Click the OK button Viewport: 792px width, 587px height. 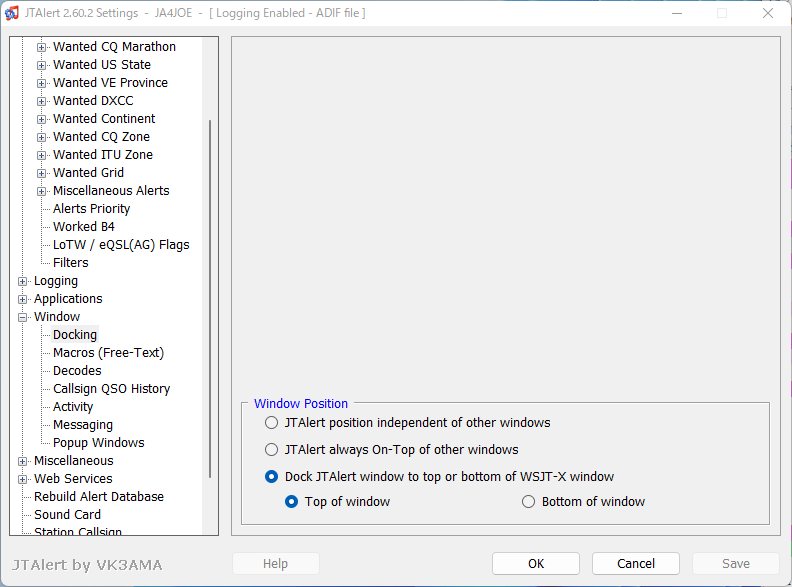(x=536, y=564)
